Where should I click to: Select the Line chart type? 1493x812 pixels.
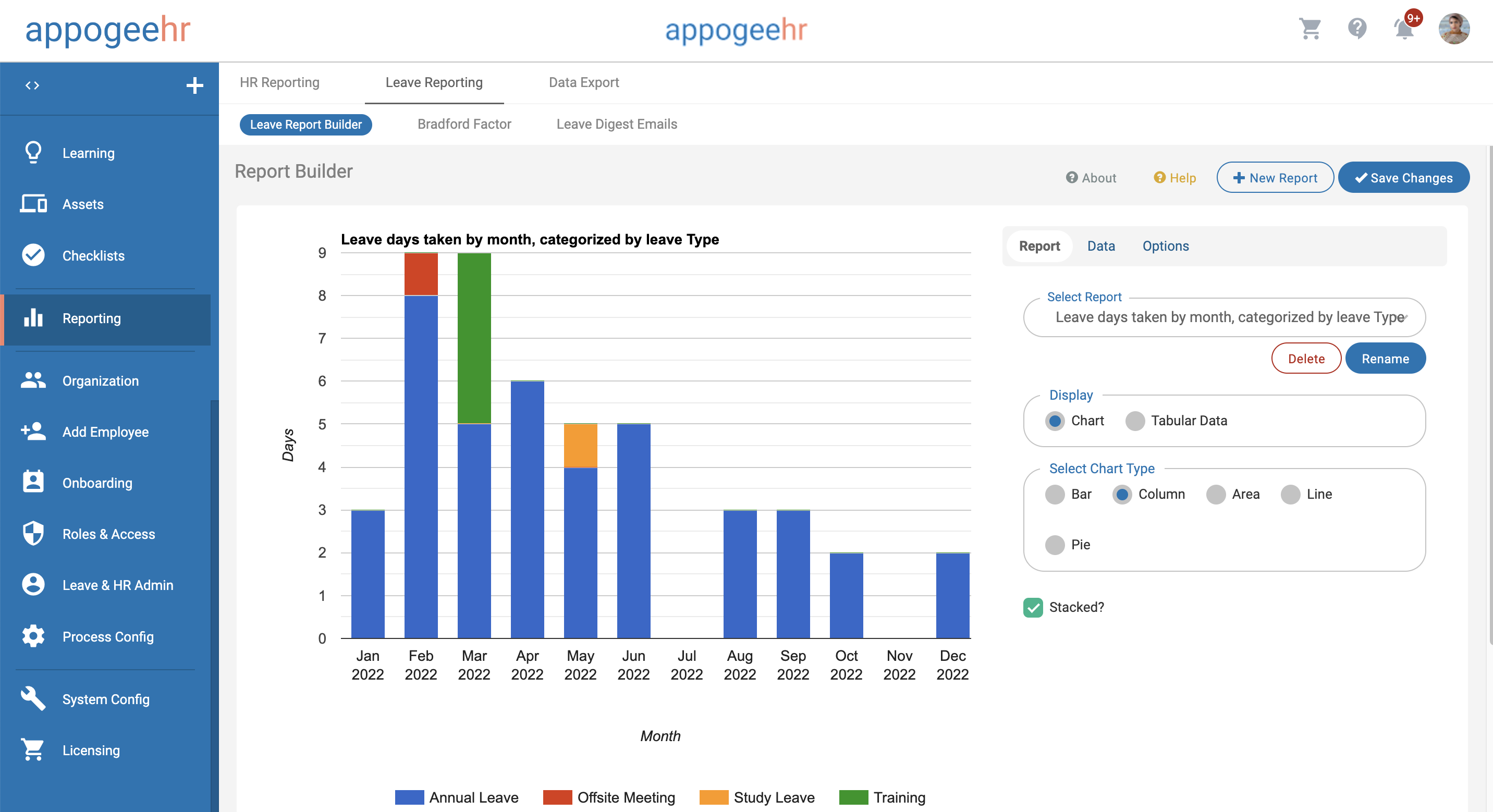coord(1291,495)
